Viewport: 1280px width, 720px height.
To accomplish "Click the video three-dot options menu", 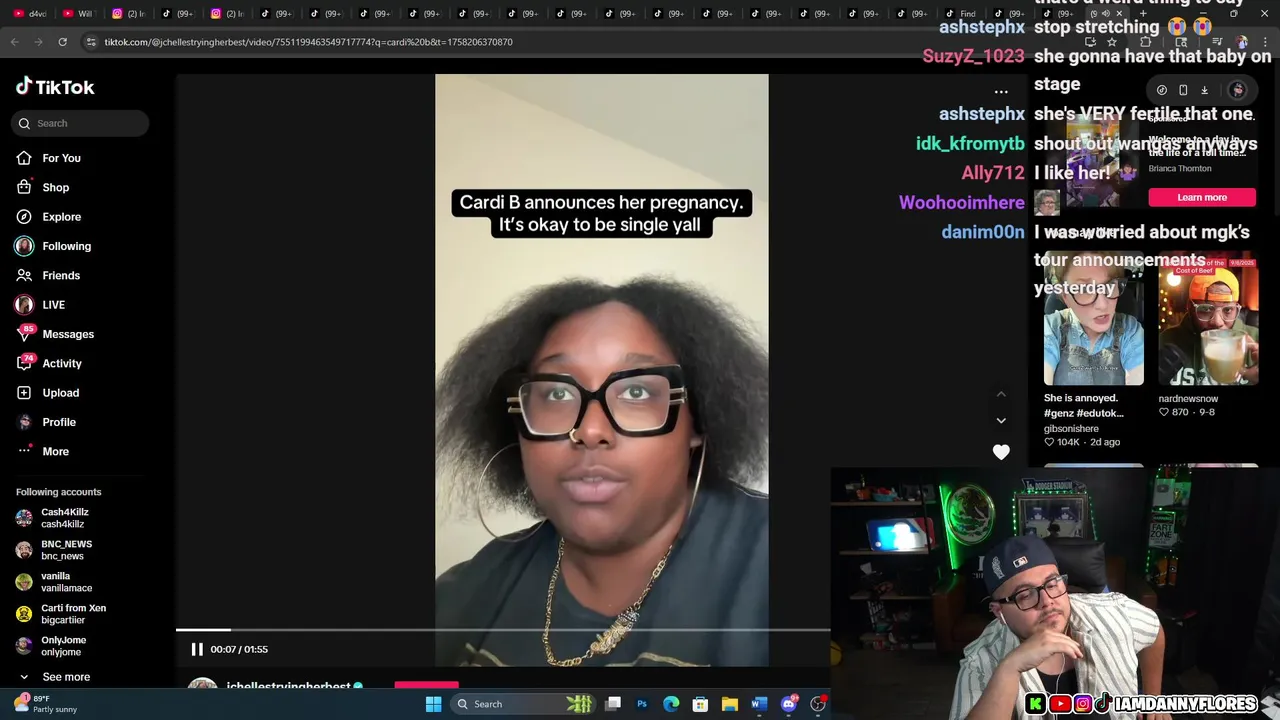I will [1001, 92].
